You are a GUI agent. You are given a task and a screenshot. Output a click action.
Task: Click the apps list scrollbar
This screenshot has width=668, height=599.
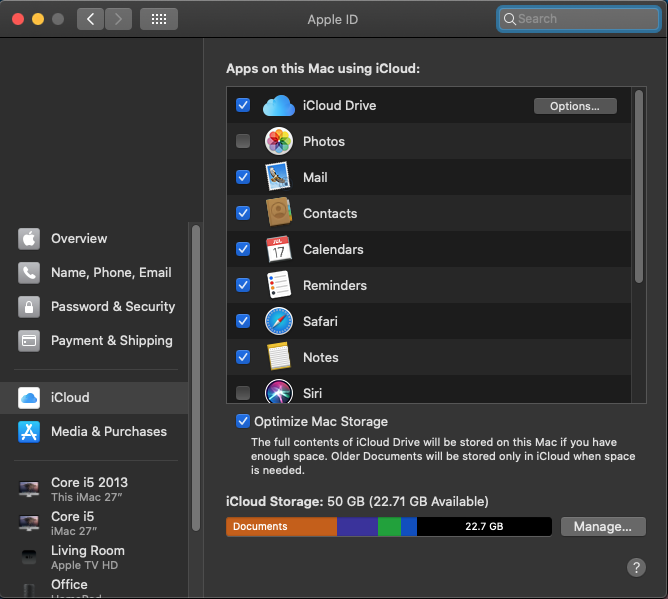pos(639,187)
